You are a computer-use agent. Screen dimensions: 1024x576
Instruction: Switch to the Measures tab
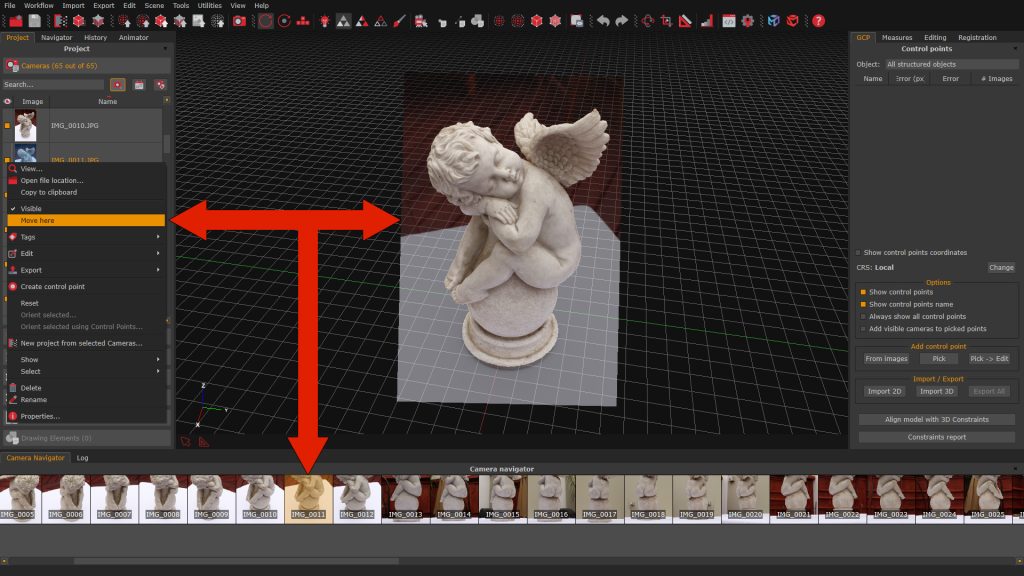[897, 37]
